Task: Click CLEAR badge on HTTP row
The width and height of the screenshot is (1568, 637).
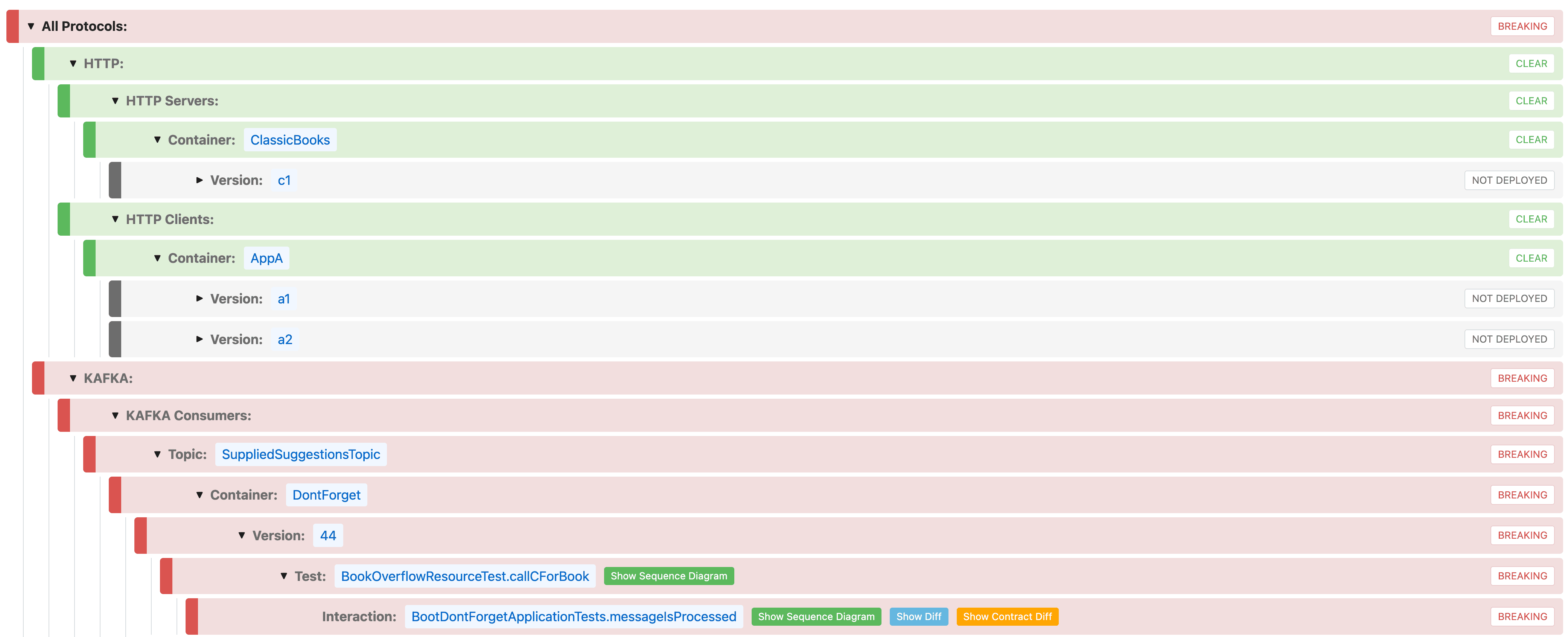Action: pos(1531,63)
